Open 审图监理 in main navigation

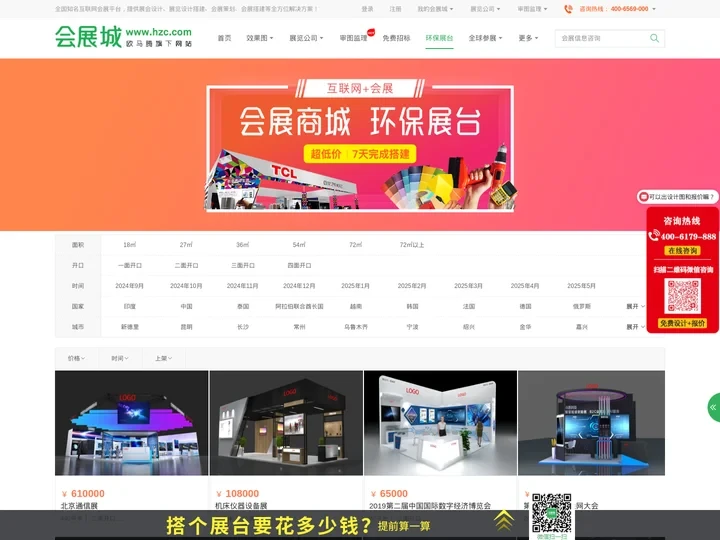(353, 38)
